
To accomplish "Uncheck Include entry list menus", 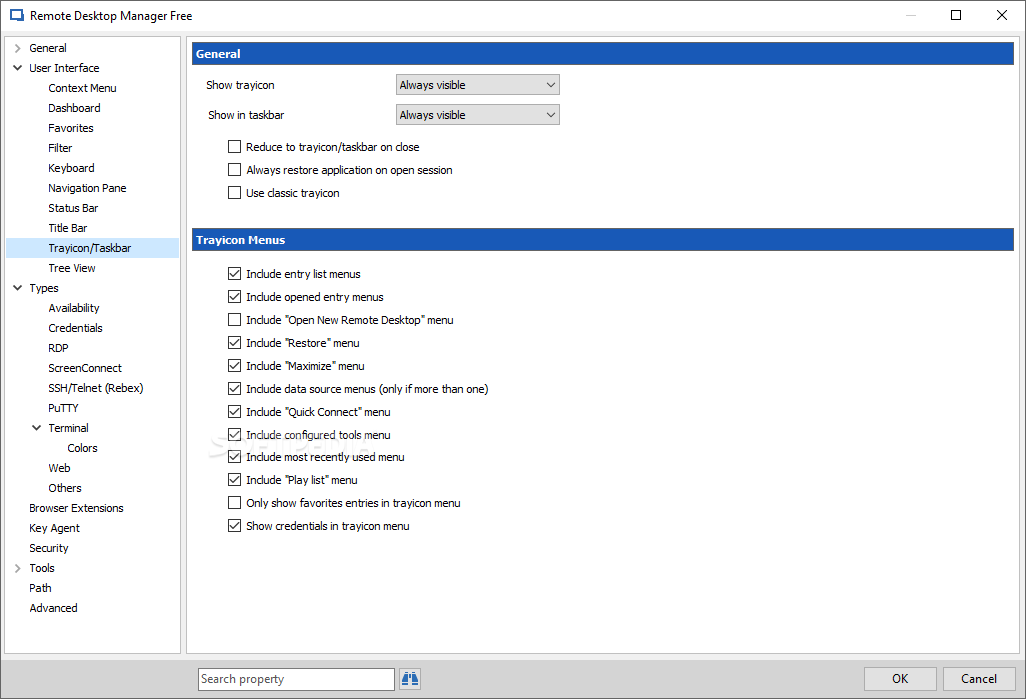I will [x=234, y=274].
